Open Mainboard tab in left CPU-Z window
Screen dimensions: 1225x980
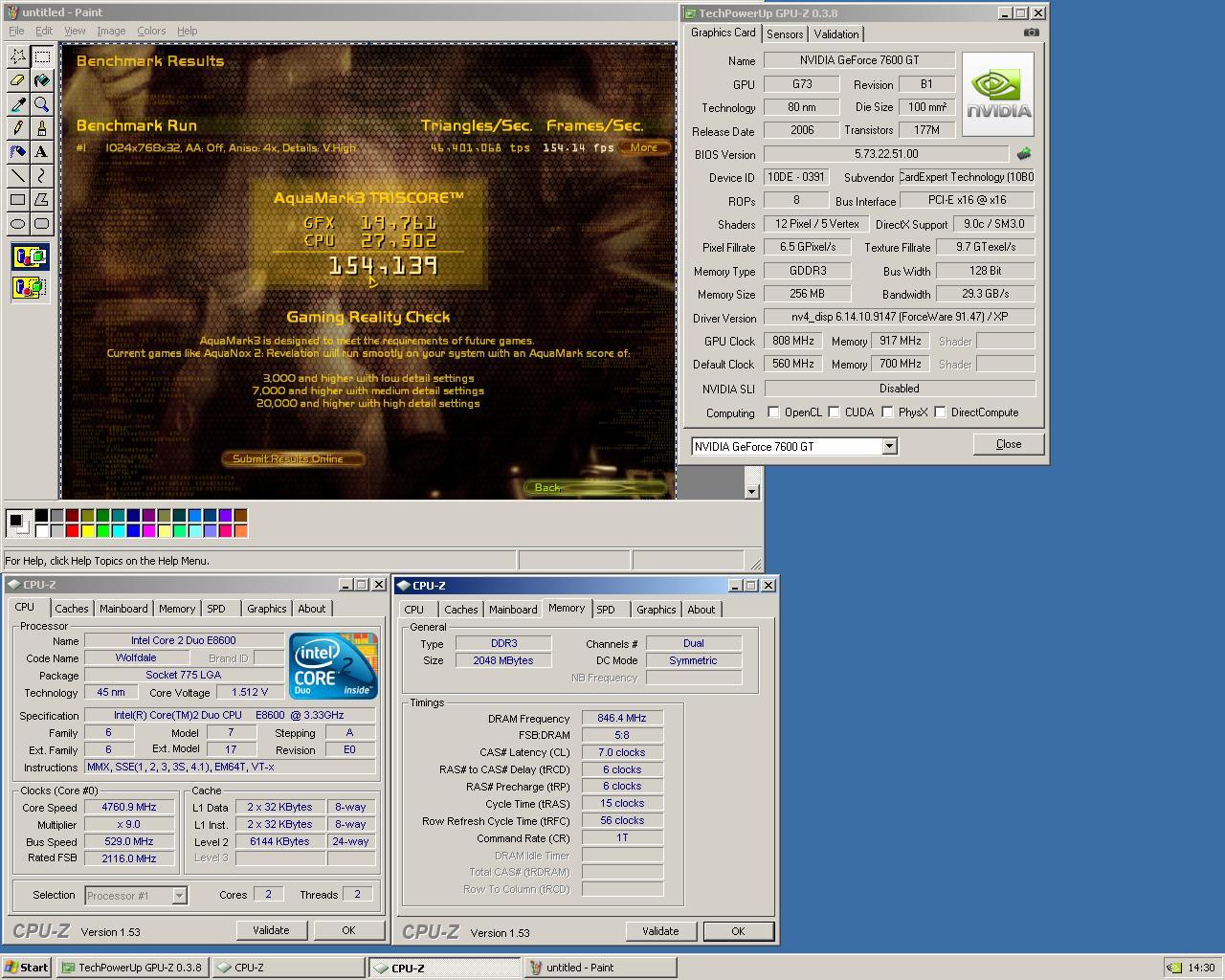pos(123,609)
